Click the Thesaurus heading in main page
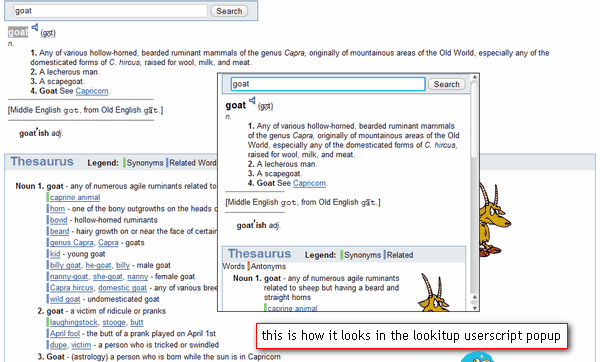Screen dimensions: 600x362 42,161
